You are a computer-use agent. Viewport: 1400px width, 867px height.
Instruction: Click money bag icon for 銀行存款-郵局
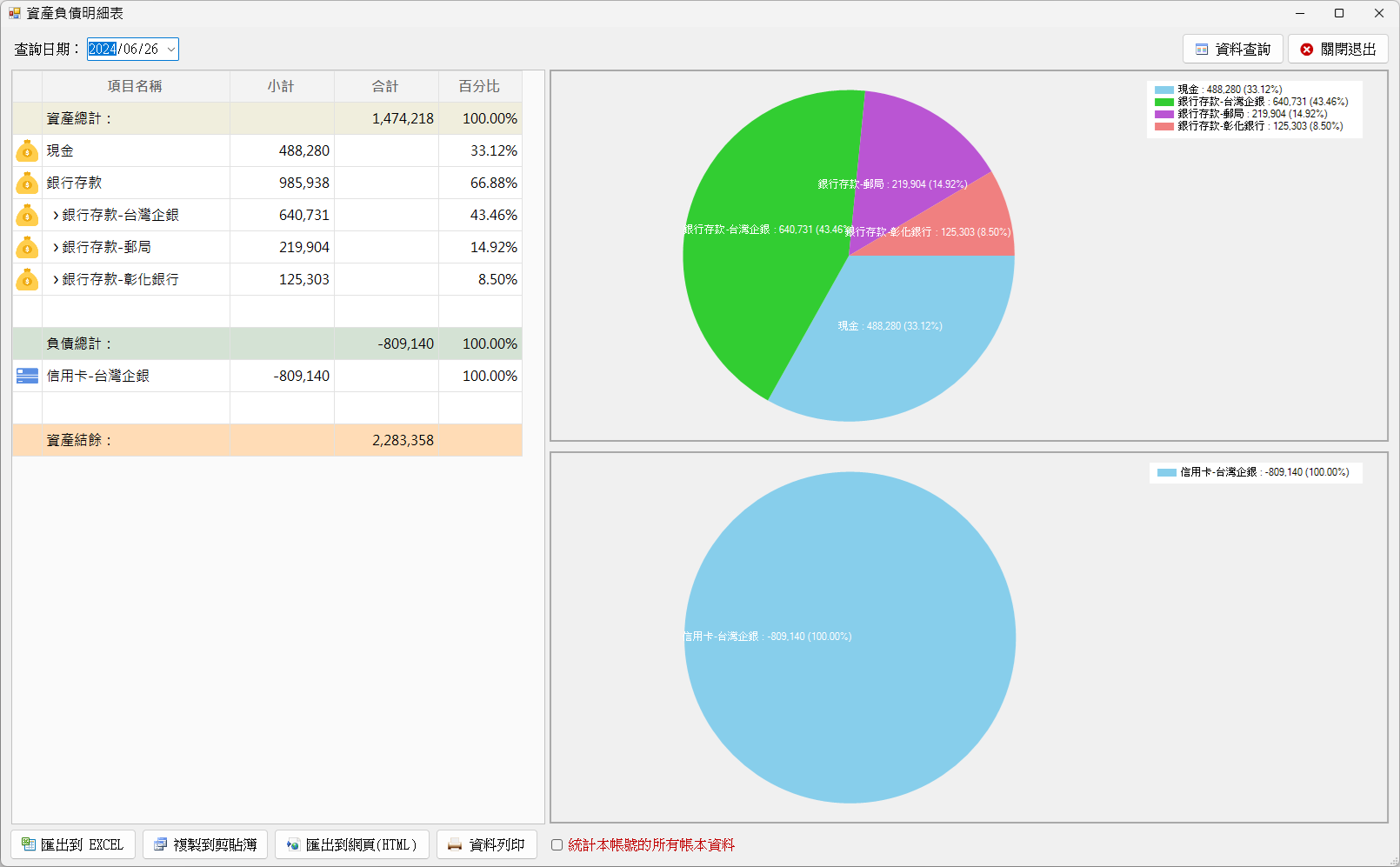[x=27, y=248]
